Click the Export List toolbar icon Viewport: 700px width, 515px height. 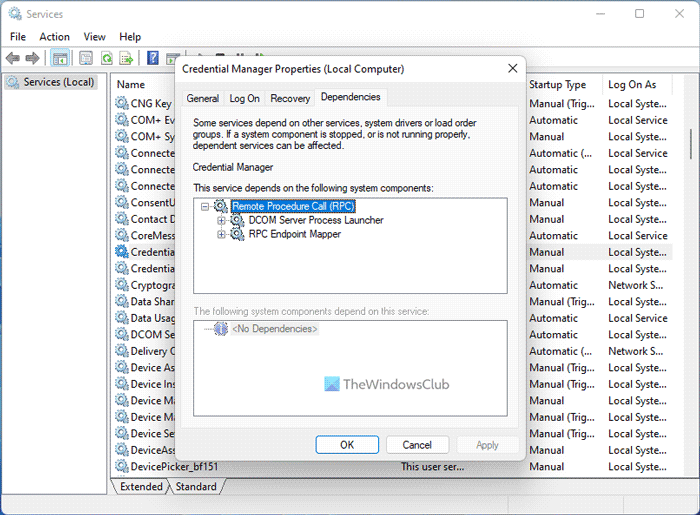[x=126, y=58]
